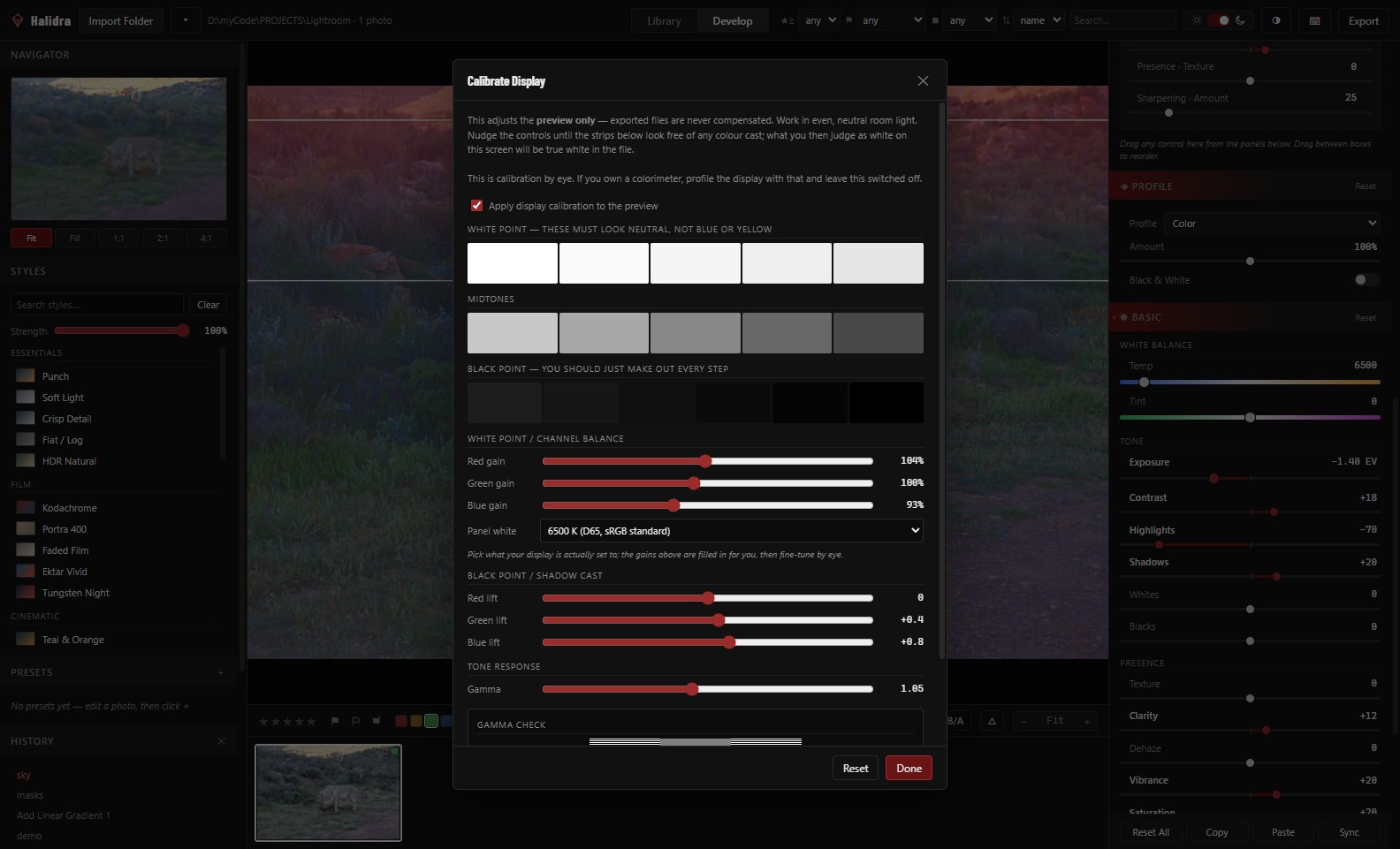
Task: Toggle Apply display calibration to the preview
Action: coord(477,205)
